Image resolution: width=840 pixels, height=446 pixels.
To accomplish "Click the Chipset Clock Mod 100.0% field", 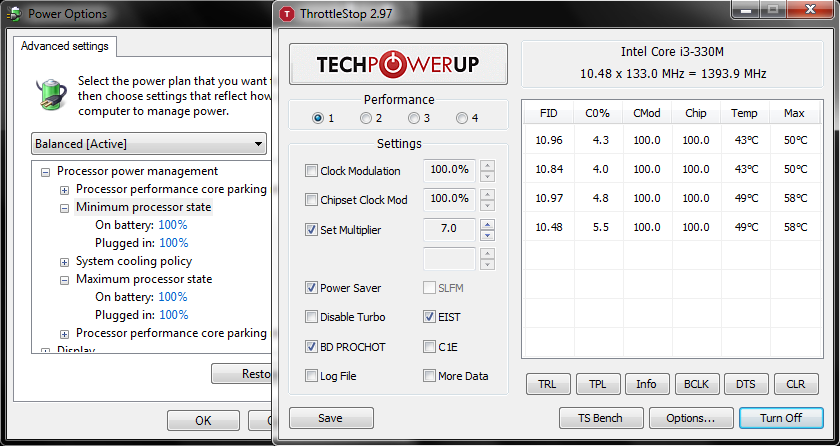I will pos(449,199).
